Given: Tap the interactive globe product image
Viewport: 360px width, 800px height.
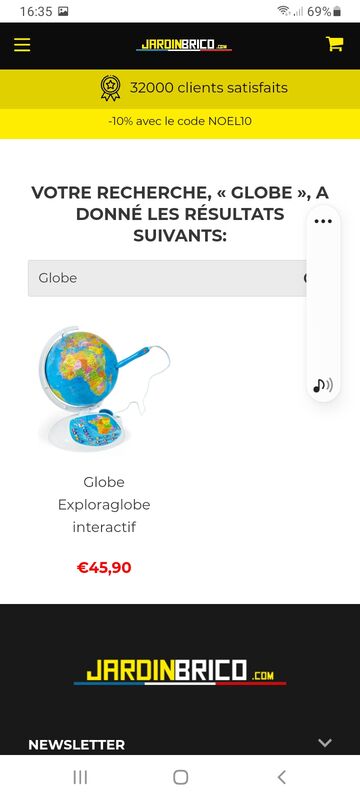Looking at the screenshot, I should pos(104,389).
